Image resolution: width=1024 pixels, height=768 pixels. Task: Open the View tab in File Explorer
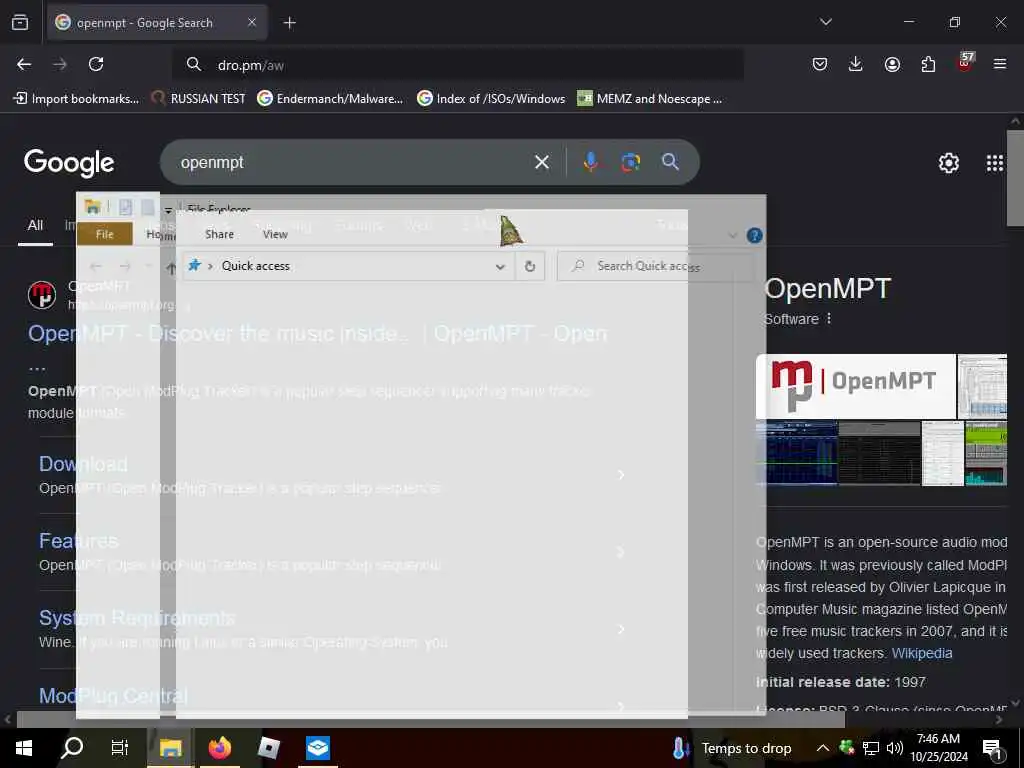coord(275,234)
